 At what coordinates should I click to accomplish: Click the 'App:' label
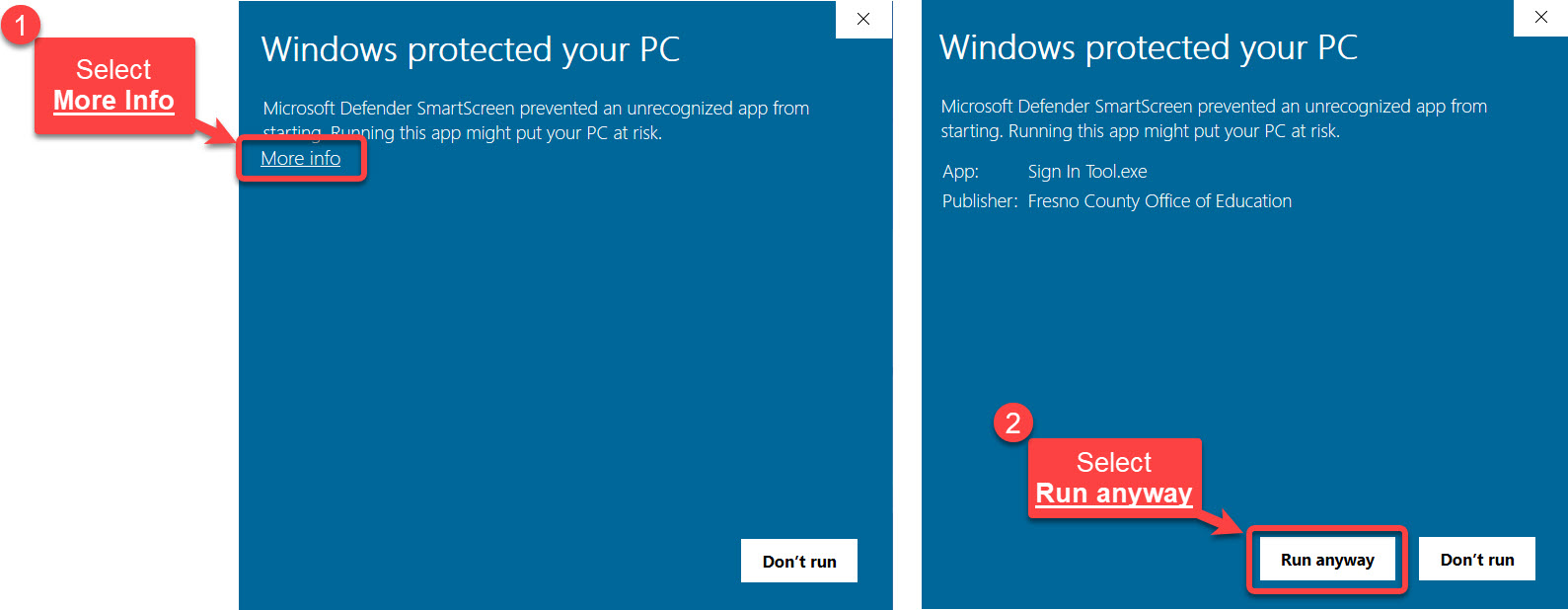960,172
